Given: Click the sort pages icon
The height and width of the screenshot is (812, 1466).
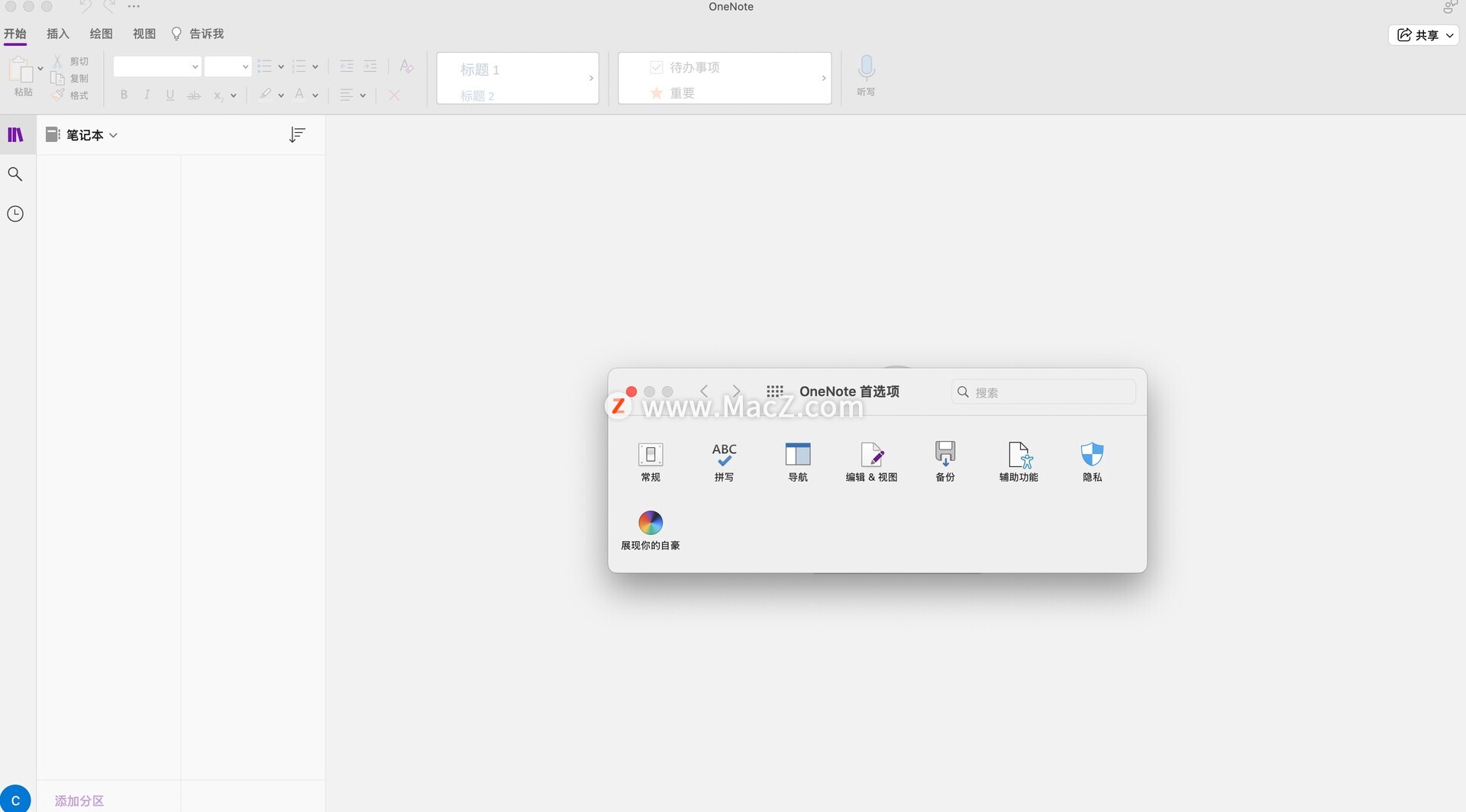Looking at the screenshot, I should tap(297, 135).
